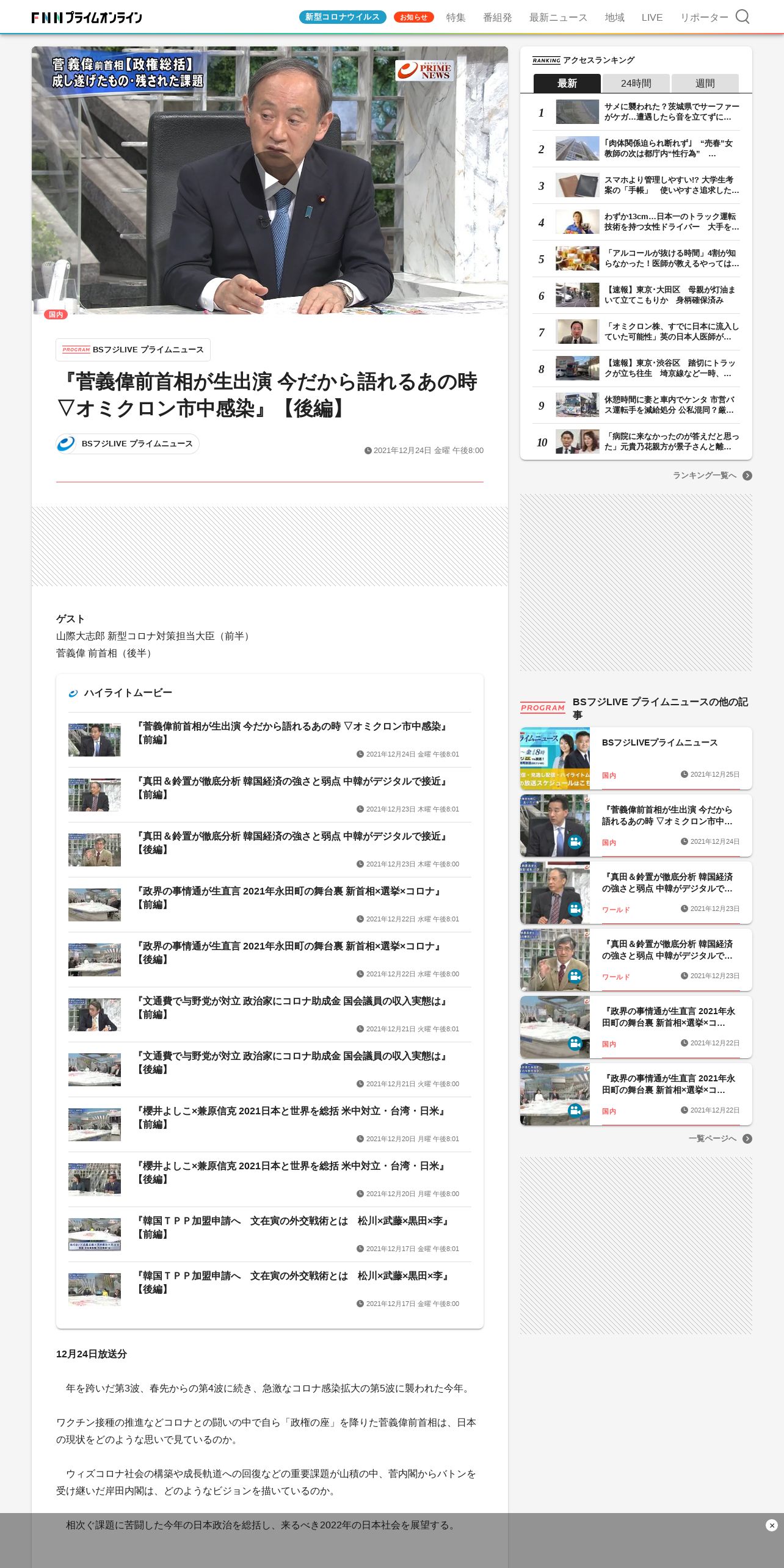The width and height of the screenshot is (784, 1568).
Task: Click the PROGRAM BSフジLIVE プライムニュース tag
Action: point(133,350)
